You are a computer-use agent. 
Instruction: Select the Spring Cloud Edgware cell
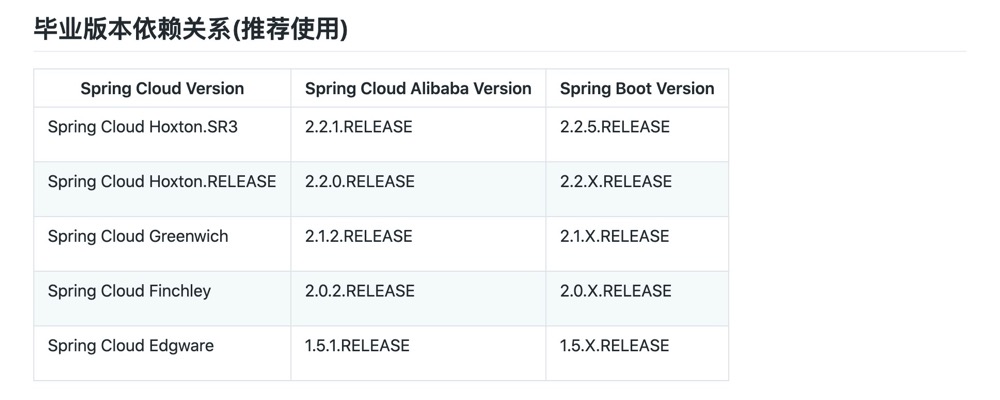[x=131, y=346]
